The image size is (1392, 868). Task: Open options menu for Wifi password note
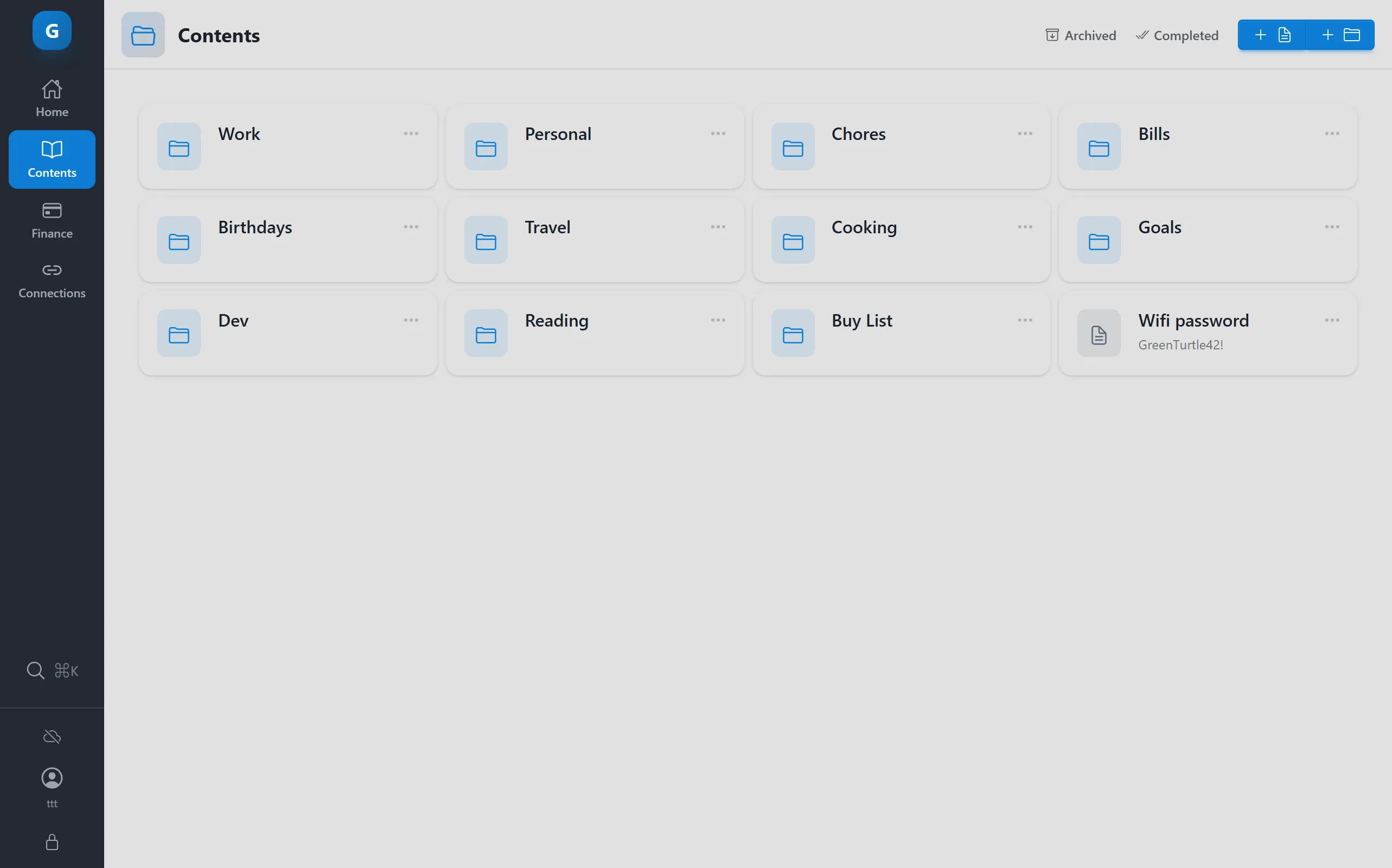[1332, 320]
